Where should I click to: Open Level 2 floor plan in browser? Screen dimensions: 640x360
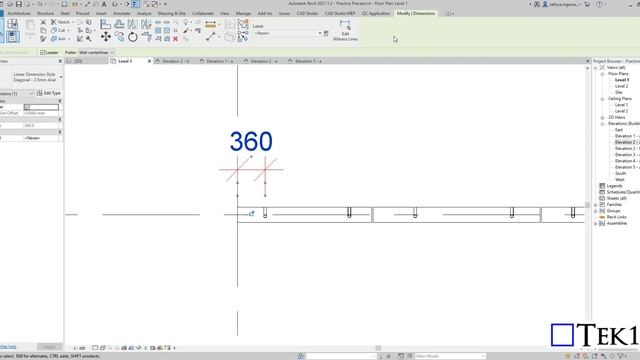pyautogui.click(x=621, y=86)
